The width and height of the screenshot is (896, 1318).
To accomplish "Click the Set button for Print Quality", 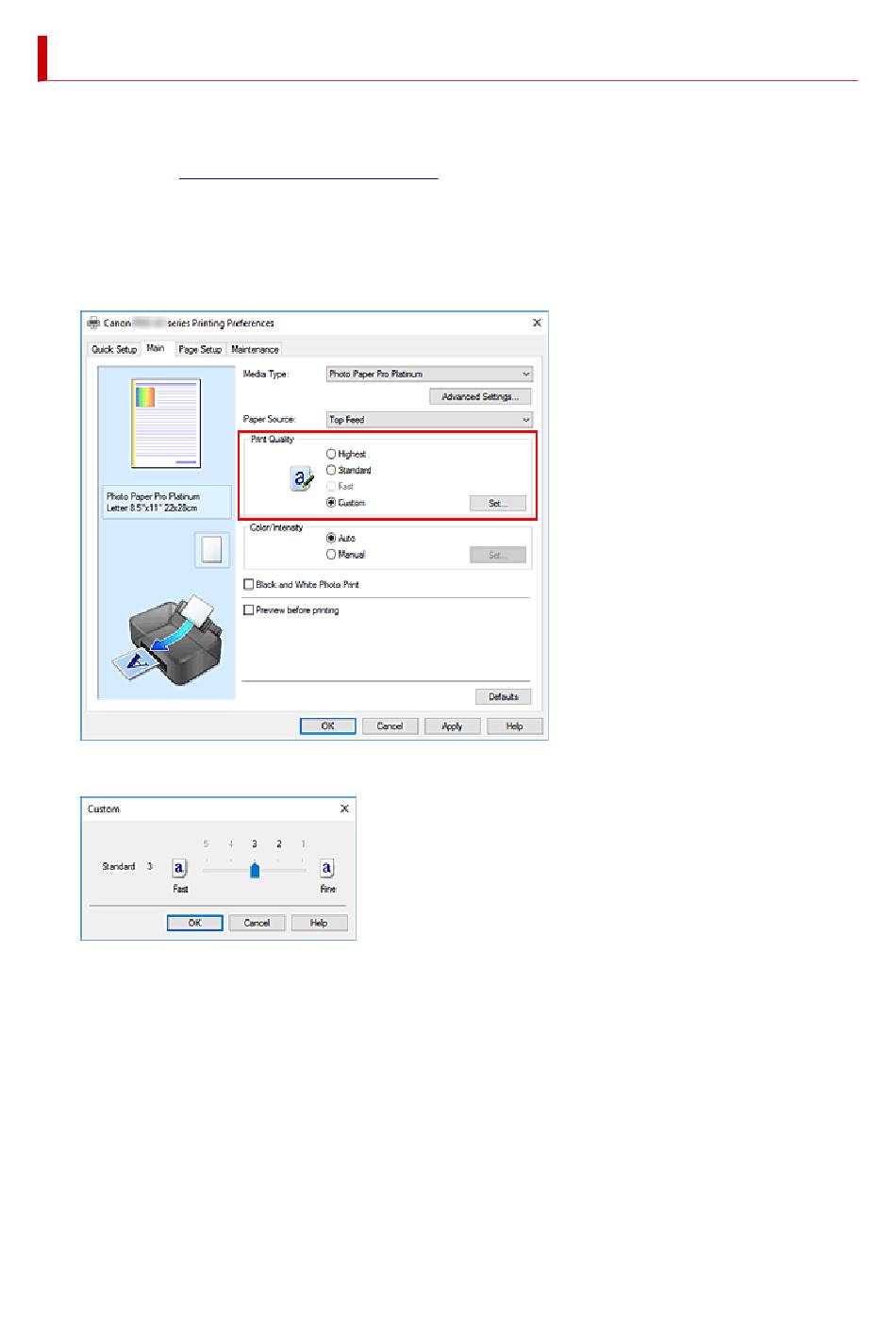I will 498,504.
